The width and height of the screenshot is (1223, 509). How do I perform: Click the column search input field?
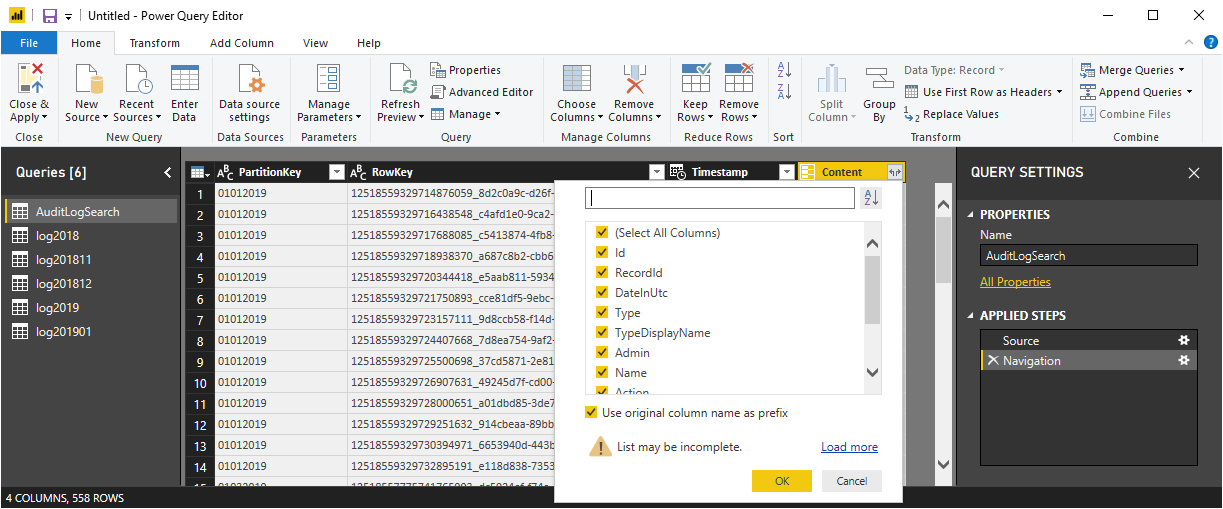click(719, 198)
